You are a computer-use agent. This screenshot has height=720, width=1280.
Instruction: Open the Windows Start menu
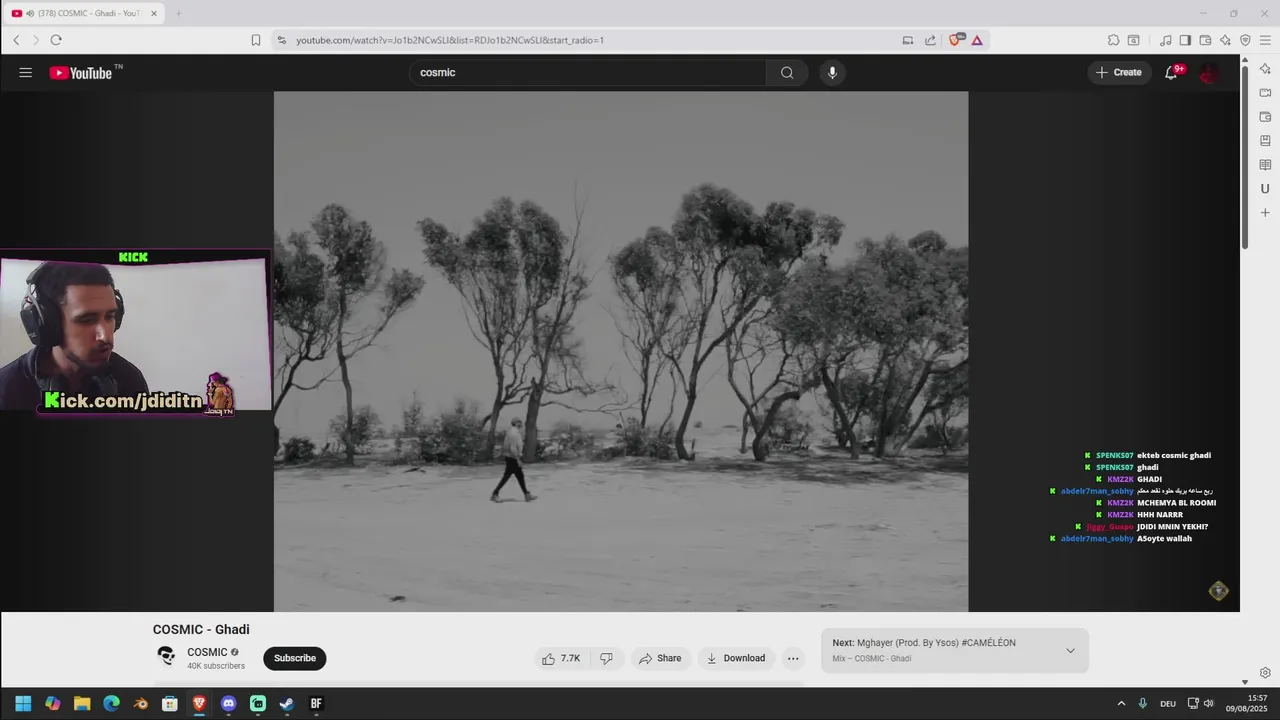[23, 704]
